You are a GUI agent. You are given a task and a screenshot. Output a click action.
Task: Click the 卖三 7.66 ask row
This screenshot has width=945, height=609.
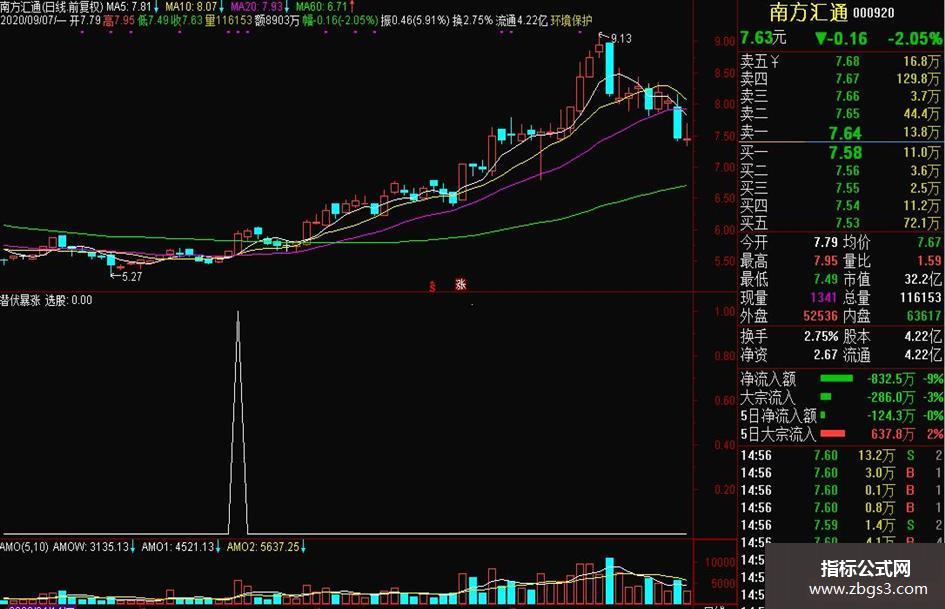coord(840,96)
